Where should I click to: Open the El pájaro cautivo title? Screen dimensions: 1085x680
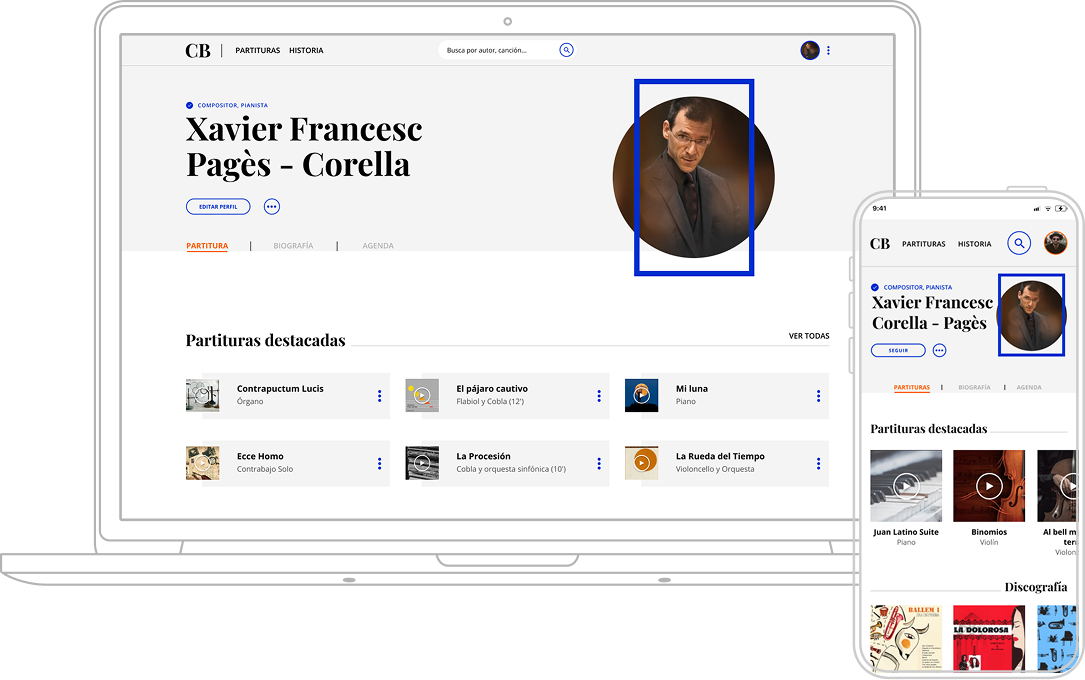492,389
